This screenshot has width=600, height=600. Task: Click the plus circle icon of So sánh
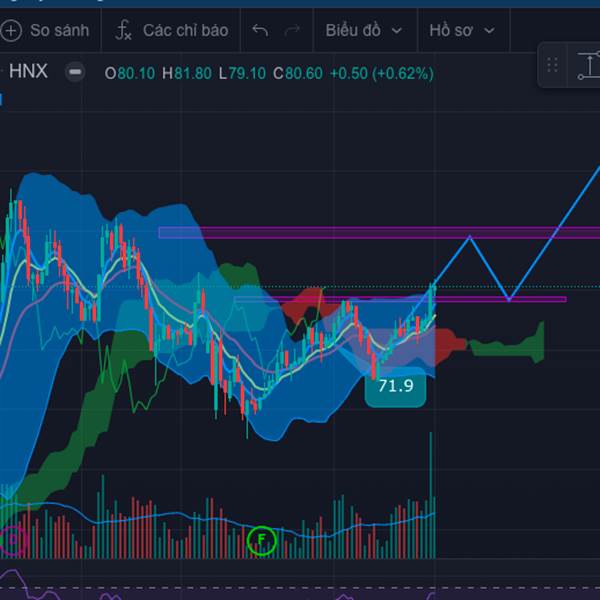point(11,30)
